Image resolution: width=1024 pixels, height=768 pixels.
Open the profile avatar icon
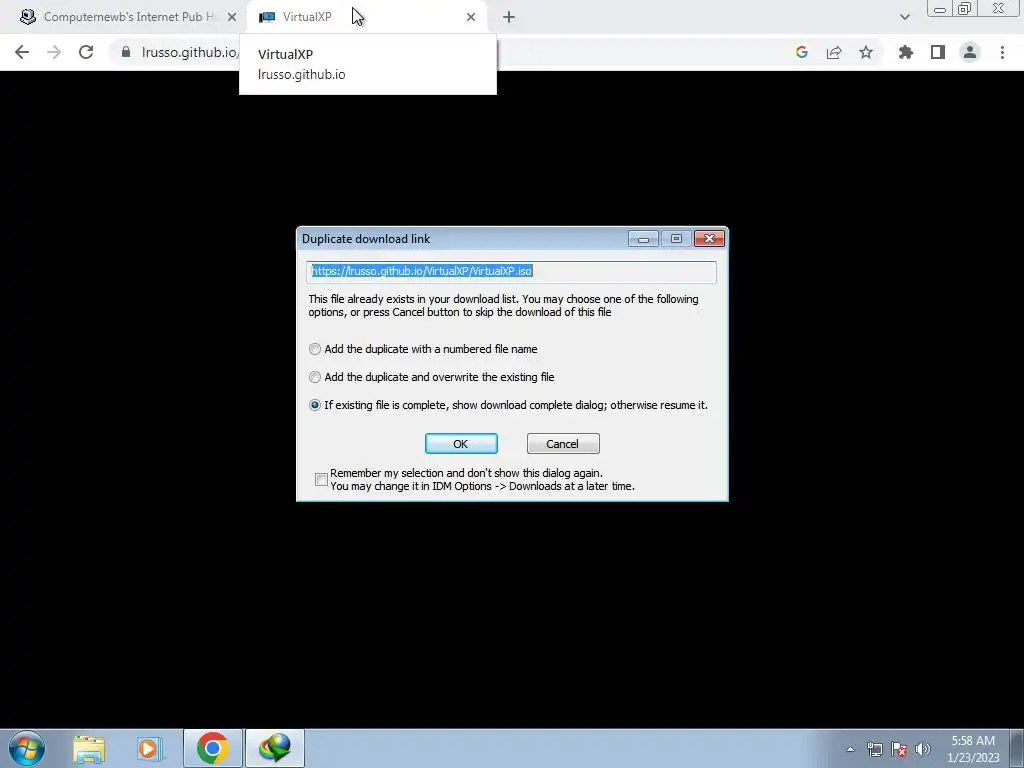pos(970,52)
